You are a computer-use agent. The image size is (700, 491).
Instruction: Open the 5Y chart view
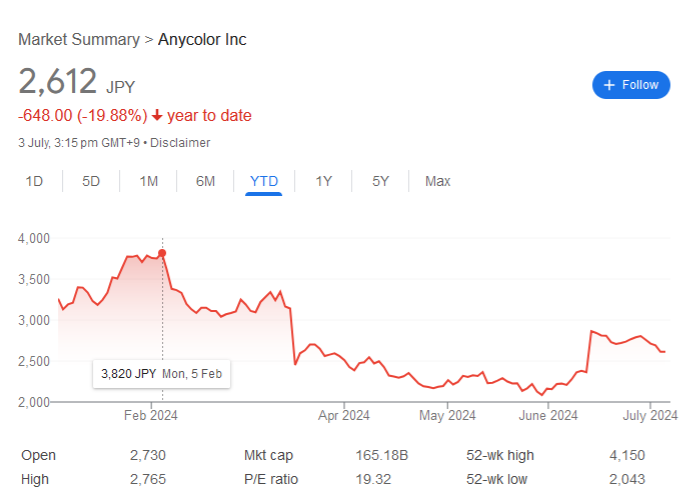pos(380,181)
